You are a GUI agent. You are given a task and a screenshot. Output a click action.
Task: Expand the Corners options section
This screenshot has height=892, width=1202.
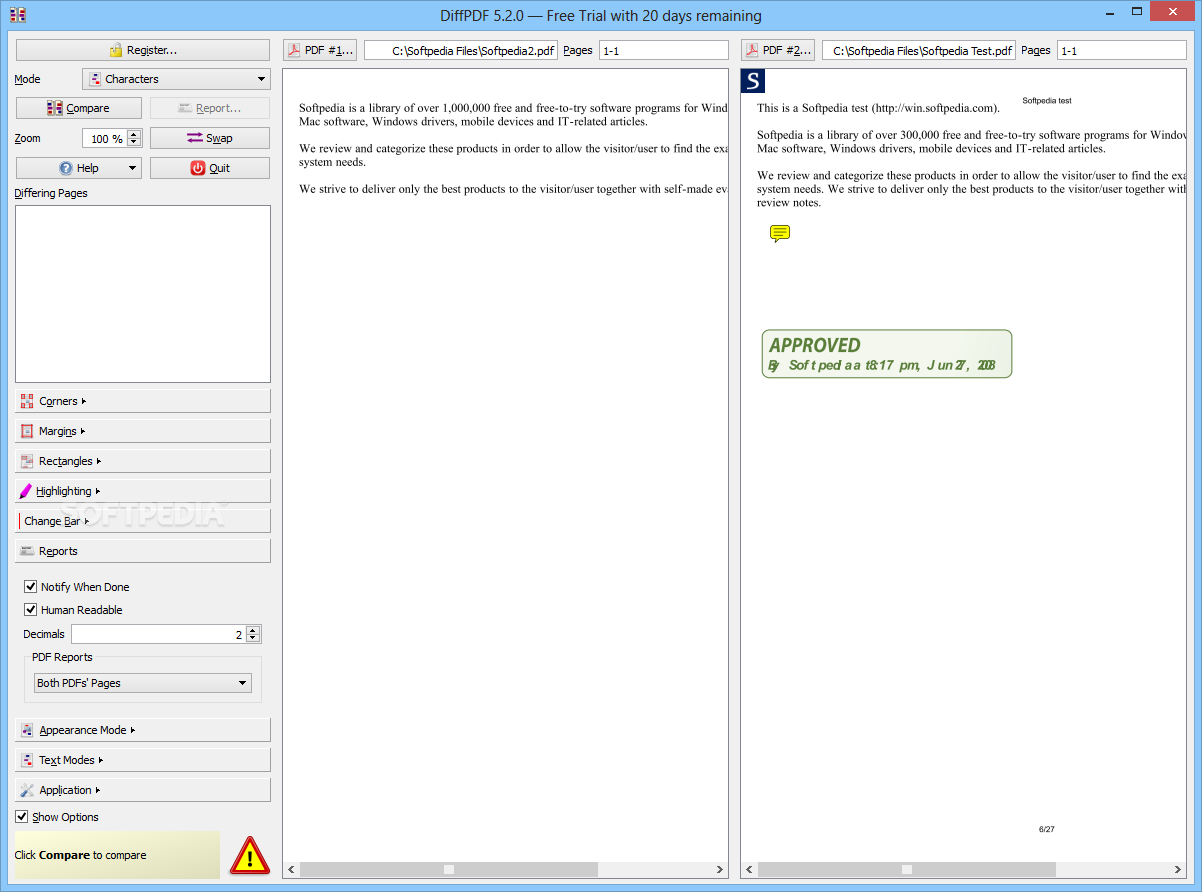143,401
